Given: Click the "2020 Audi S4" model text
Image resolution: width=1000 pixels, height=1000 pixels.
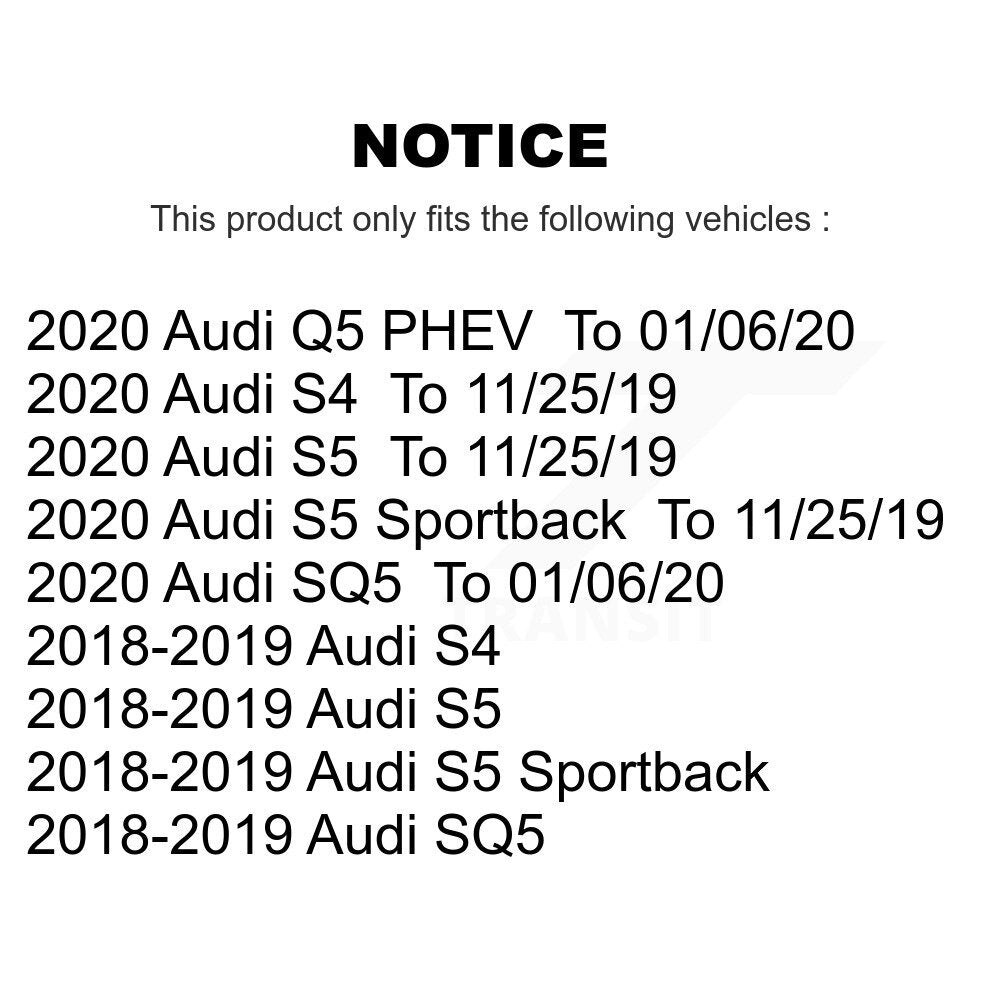Looking at the screenshot, I should coord(190,395).
